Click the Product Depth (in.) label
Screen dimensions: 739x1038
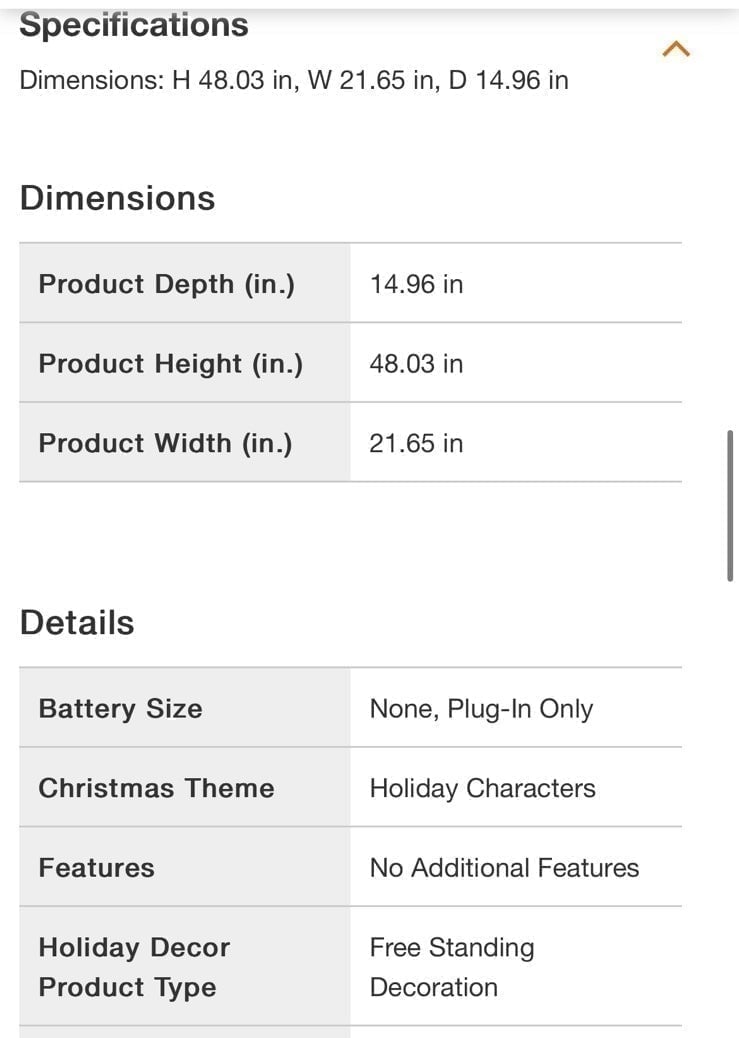[167, 284]
